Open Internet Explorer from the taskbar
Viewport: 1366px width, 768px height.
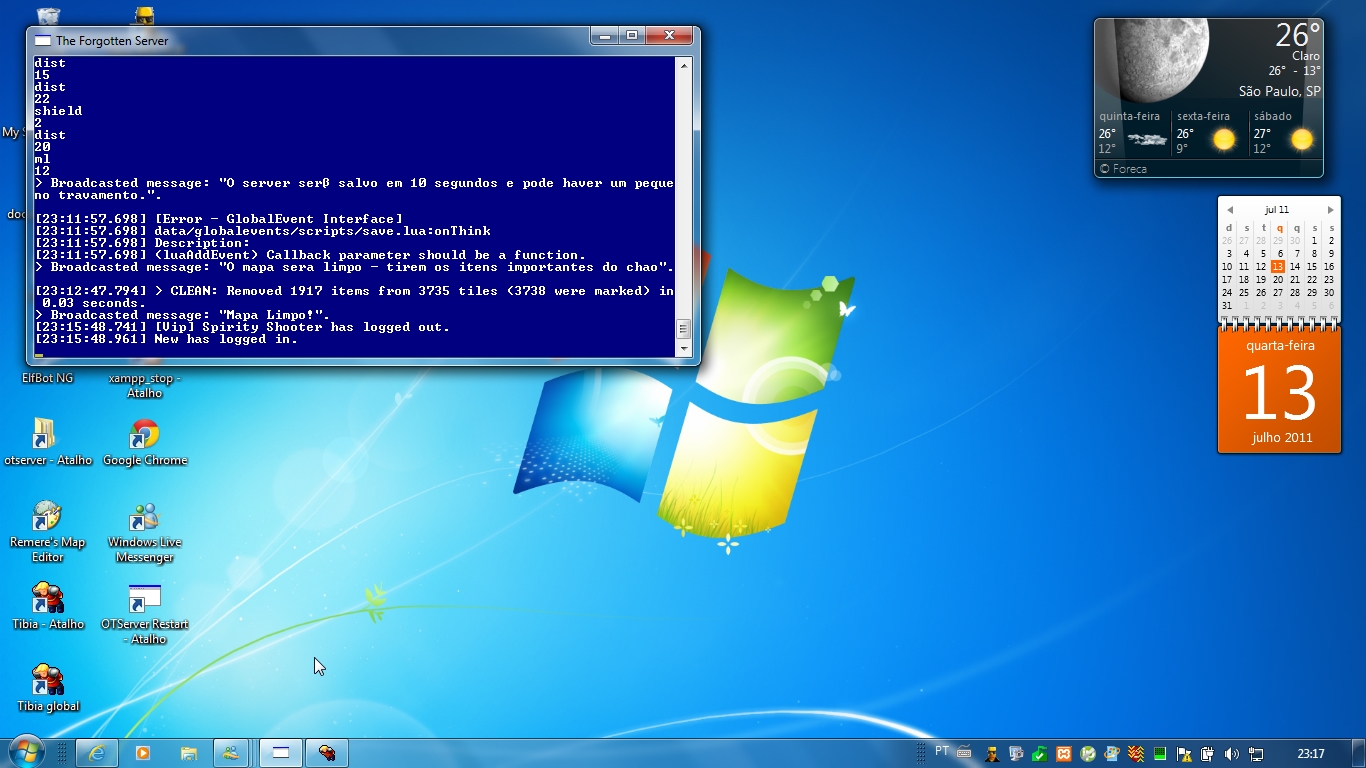point(97,753)
